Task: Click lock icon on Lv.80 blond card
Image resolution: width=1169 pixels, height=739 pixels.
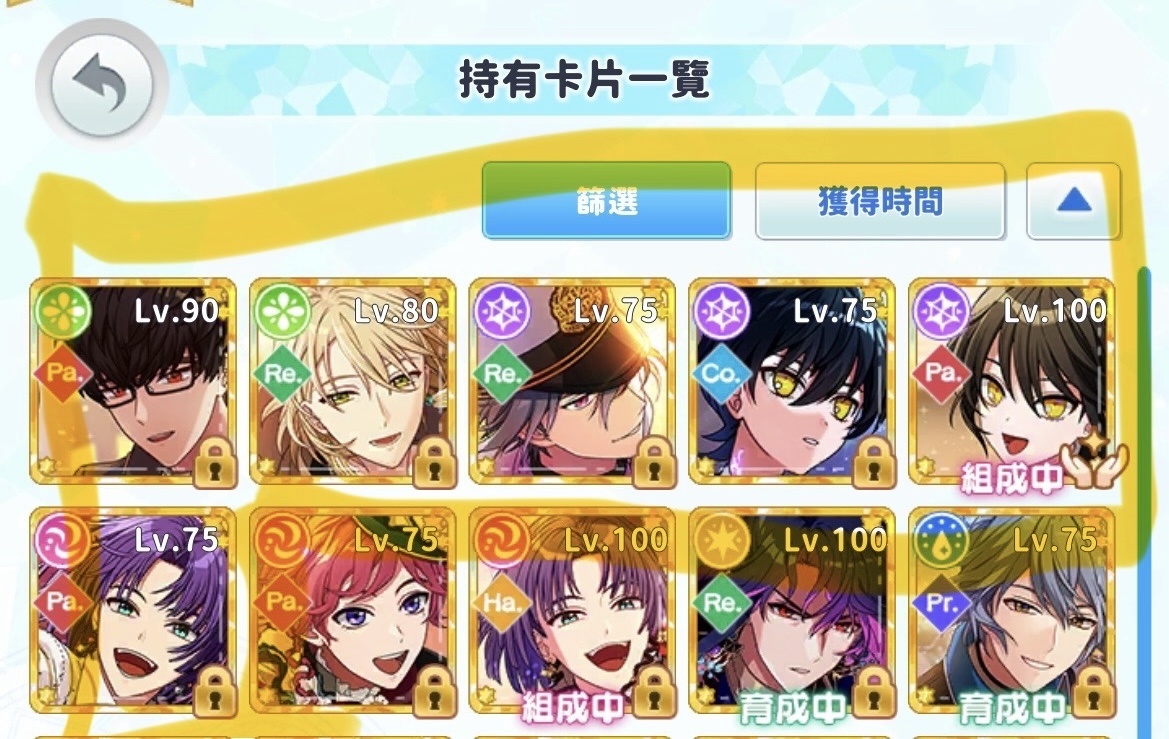Action: (x=434, y=462)
